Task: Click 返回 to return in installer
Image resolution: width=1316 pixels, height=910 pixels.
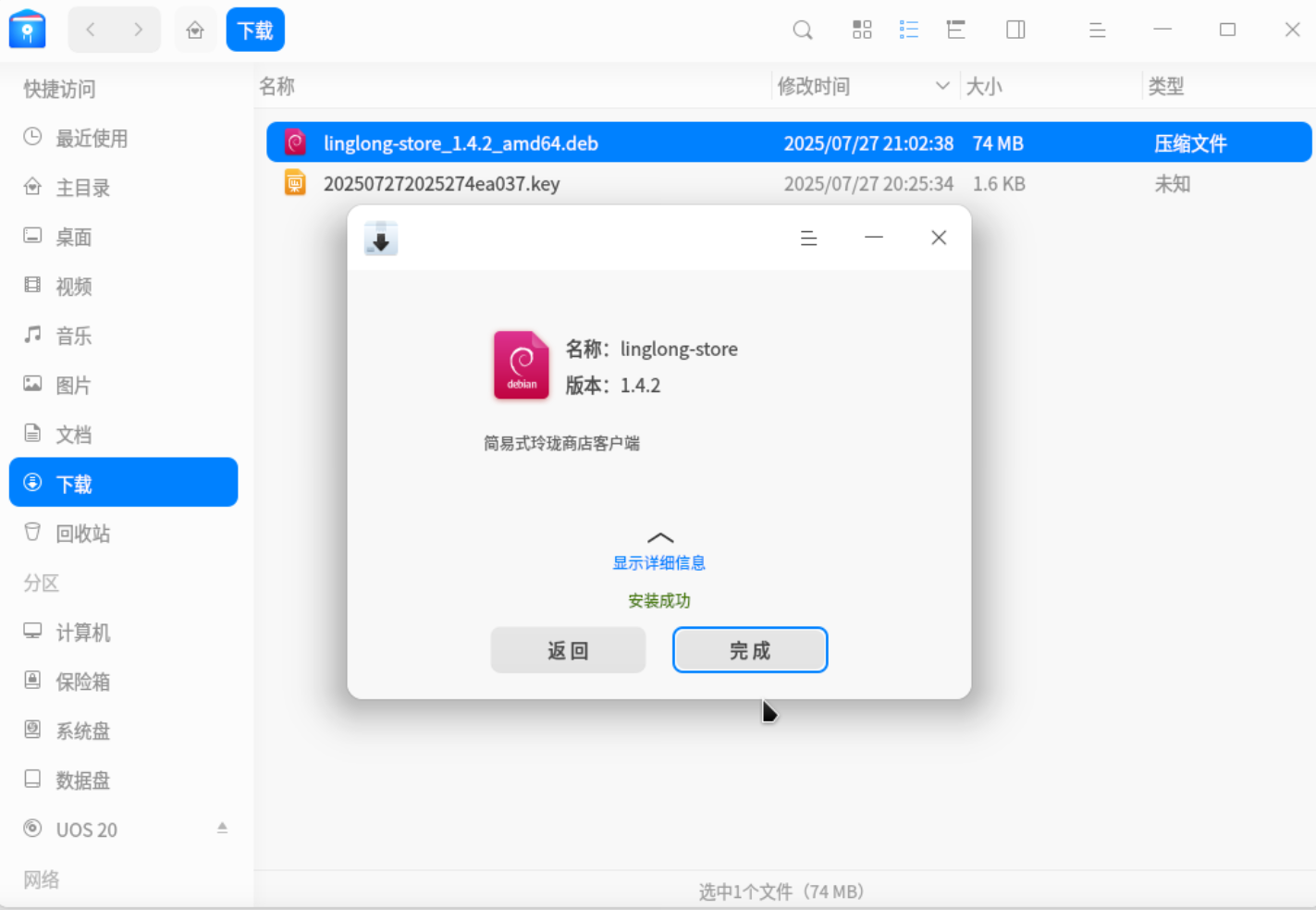Action: point(567,650)
